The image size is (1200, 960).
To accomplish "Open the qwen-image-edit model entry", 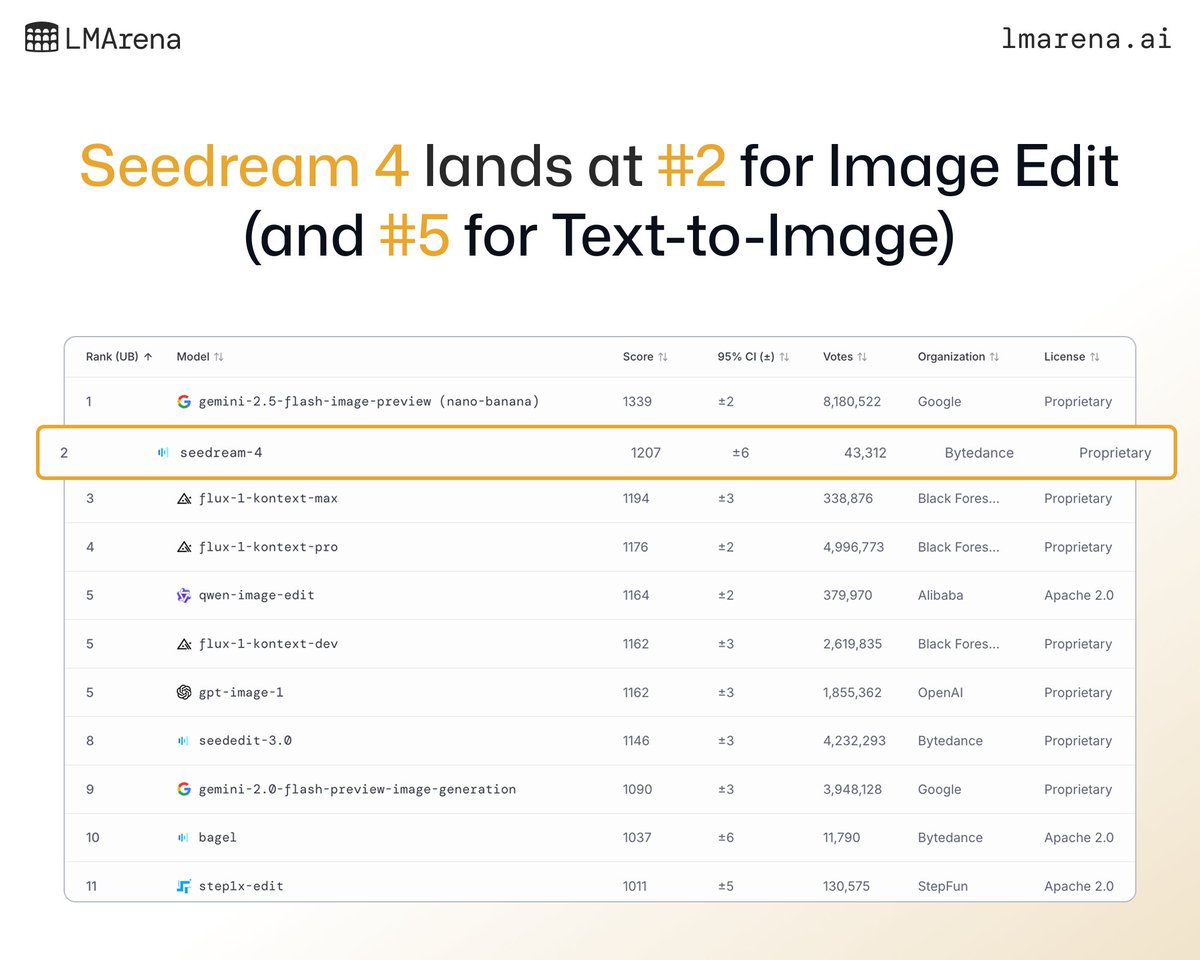I will pyautogui.click(x=257, y=595).
